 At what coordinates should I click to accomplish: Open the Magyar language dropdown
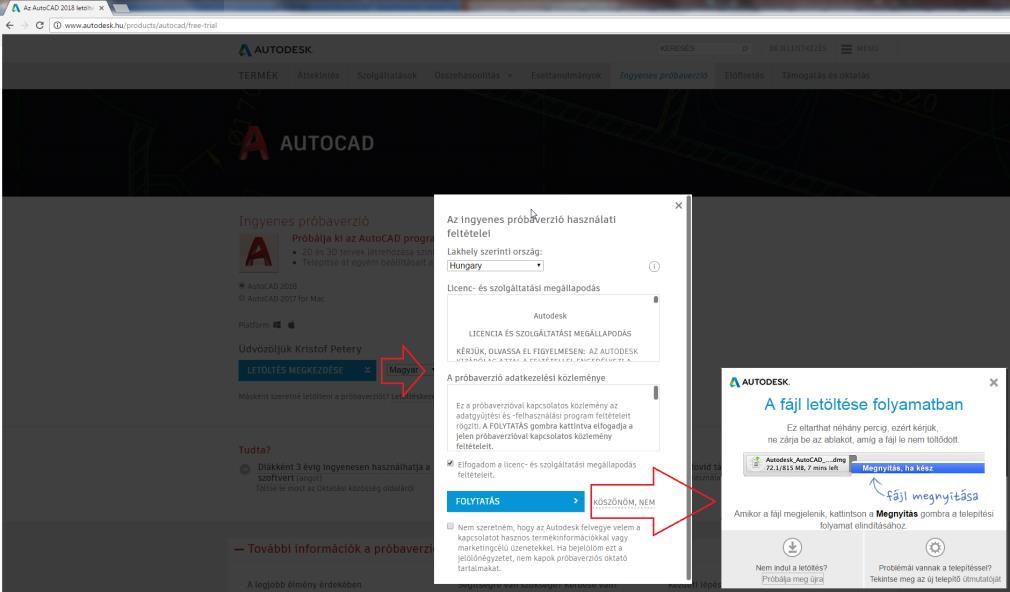[410, 370]
